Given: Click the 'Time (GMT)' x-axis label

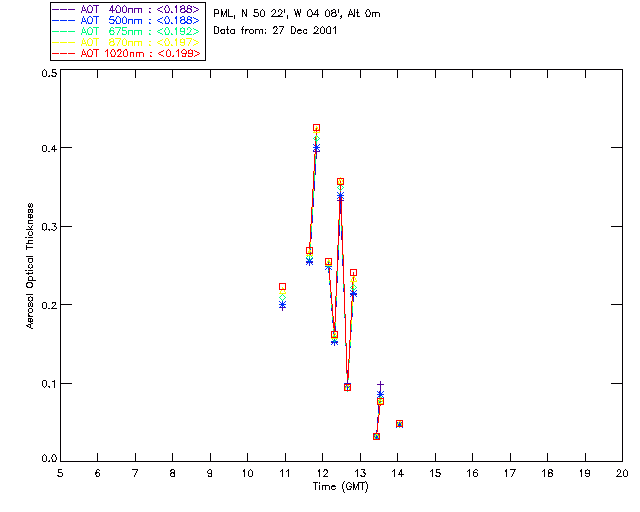Looking at the screenshot, I should [x=340, y=487].
